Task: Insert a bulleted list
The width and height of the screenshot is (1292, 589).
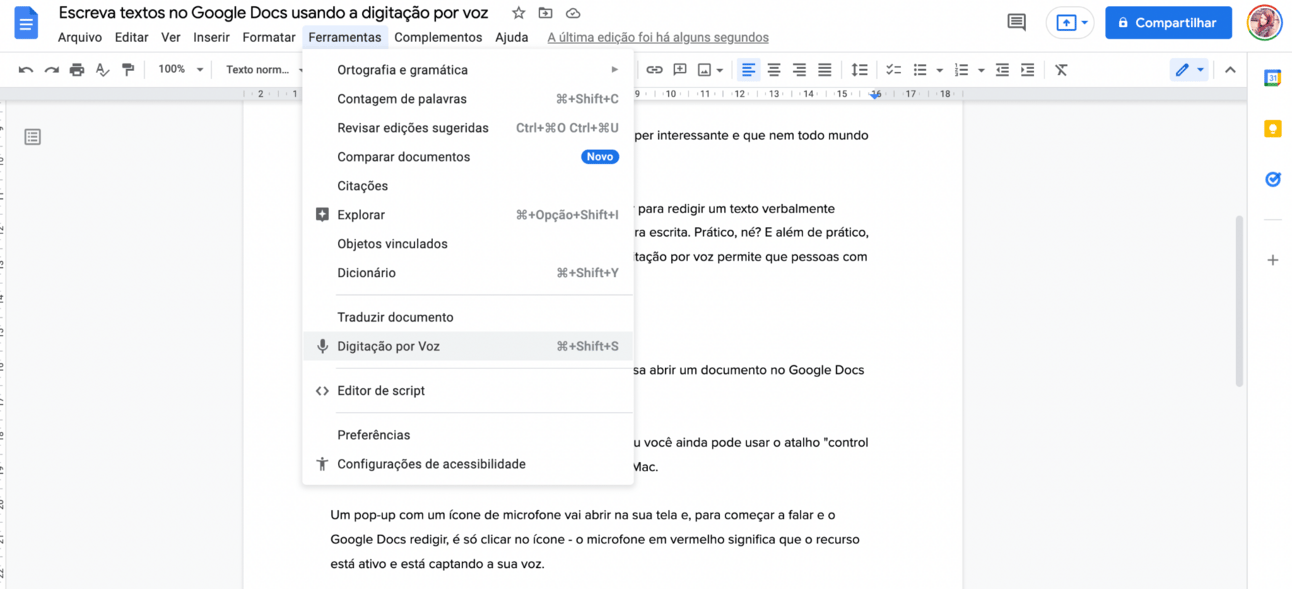Action: pos(920,70)
